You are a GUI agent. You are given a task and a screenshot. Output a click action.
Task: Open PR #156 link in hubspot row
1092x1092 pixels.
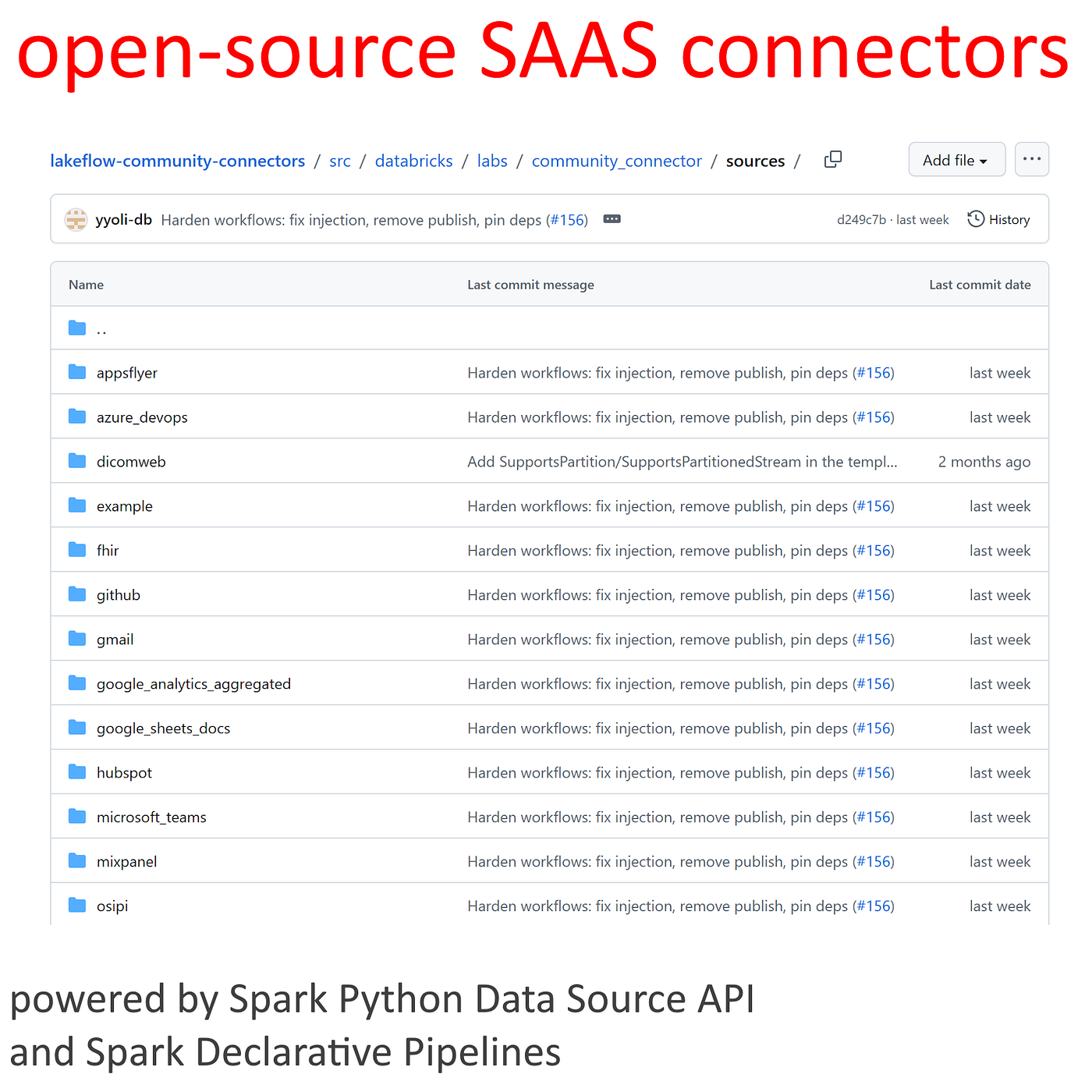(x=874, y=773)
